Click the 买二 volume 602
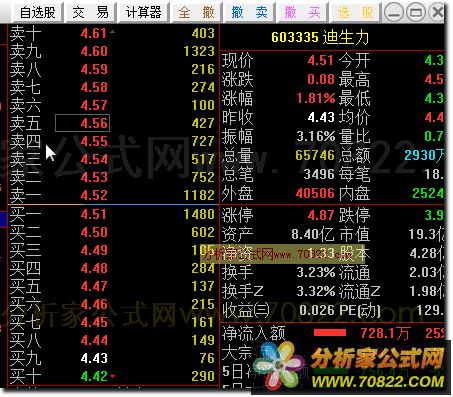453x397 pixels. click(x=203, y=232)
